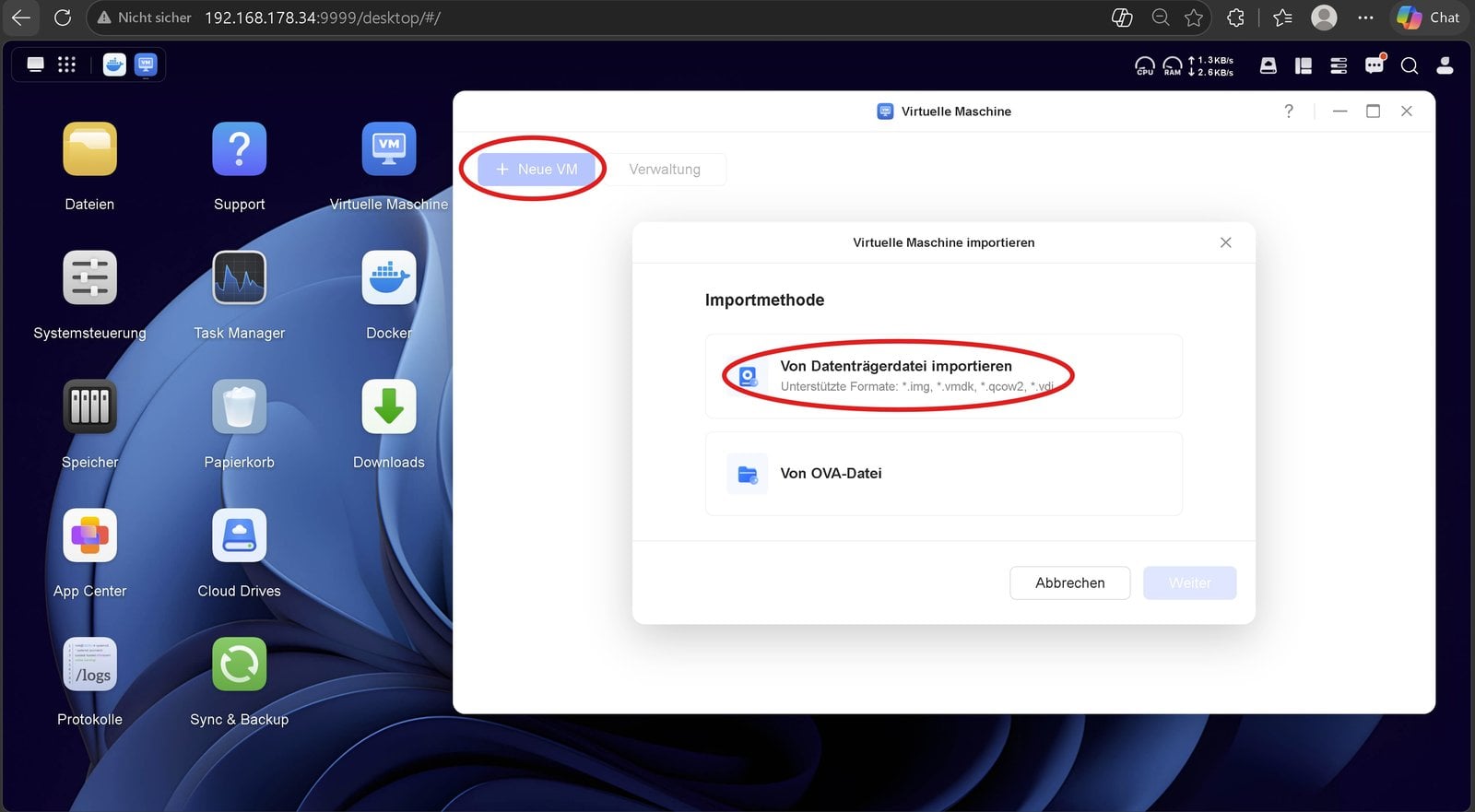
Task: Open the browser extensions menu
Action: [1236, 18]
